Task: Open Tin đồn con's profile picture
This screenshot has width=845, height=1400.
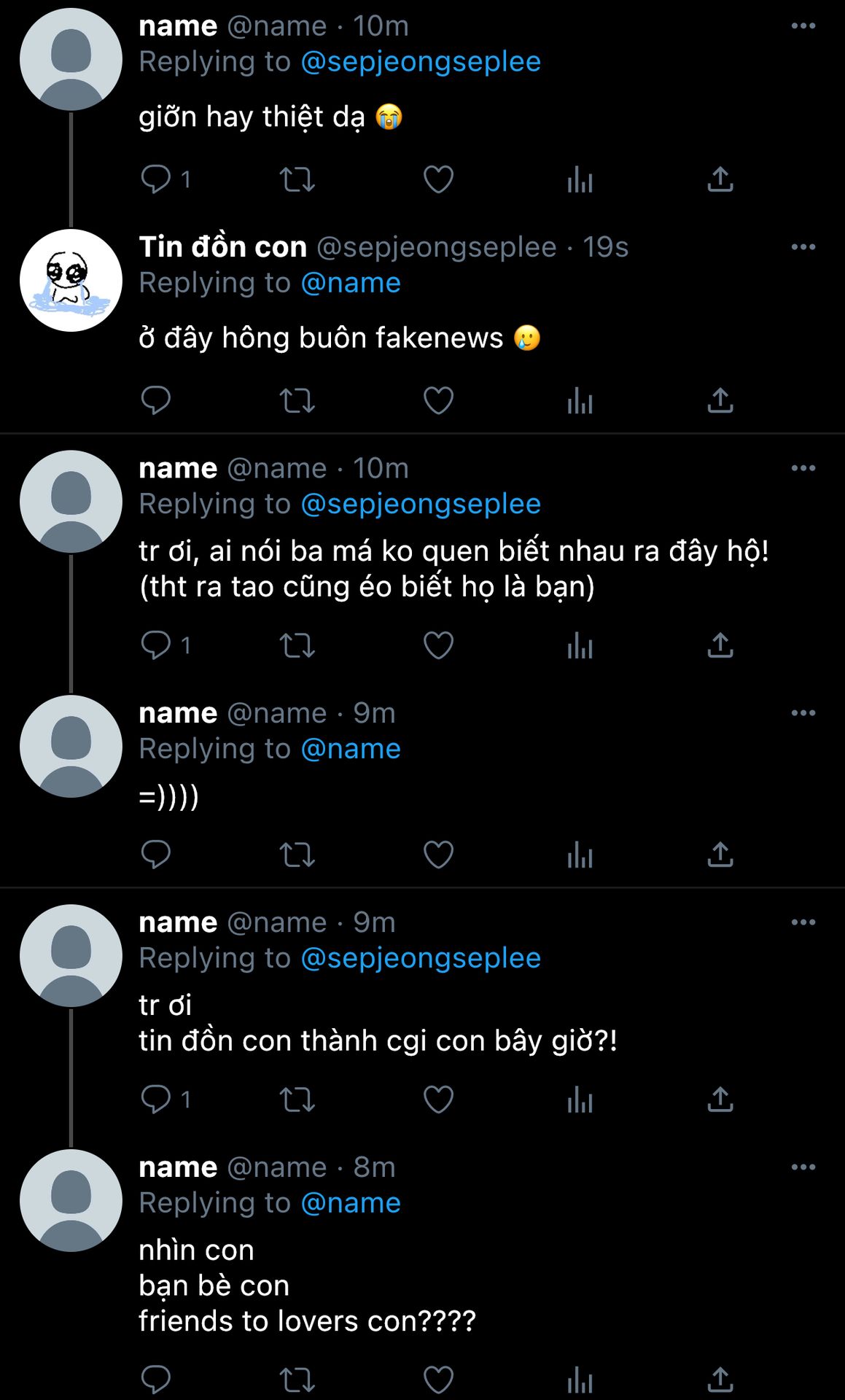Action: (71, 281)
